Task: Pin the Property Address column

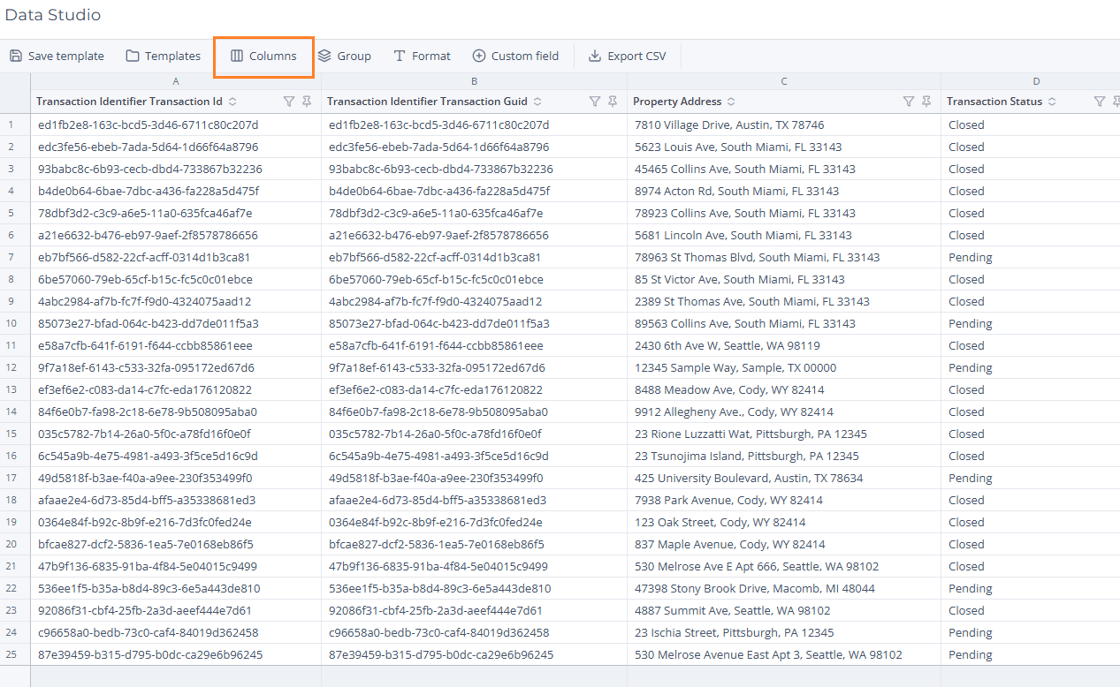Action: click(x=926, y=101)
